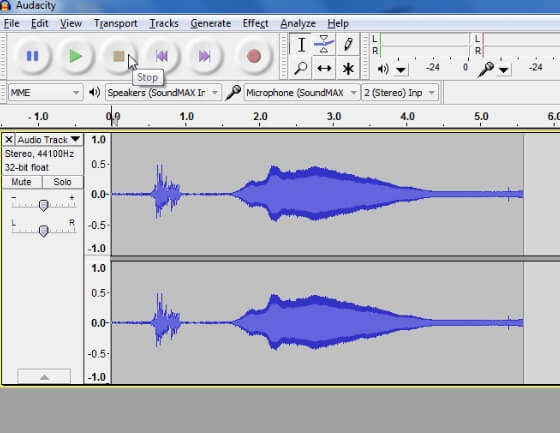Screen dimensions: 560x433
Task: Click the left channel vertical scale 1.0 label
Action: click(99, 139)
